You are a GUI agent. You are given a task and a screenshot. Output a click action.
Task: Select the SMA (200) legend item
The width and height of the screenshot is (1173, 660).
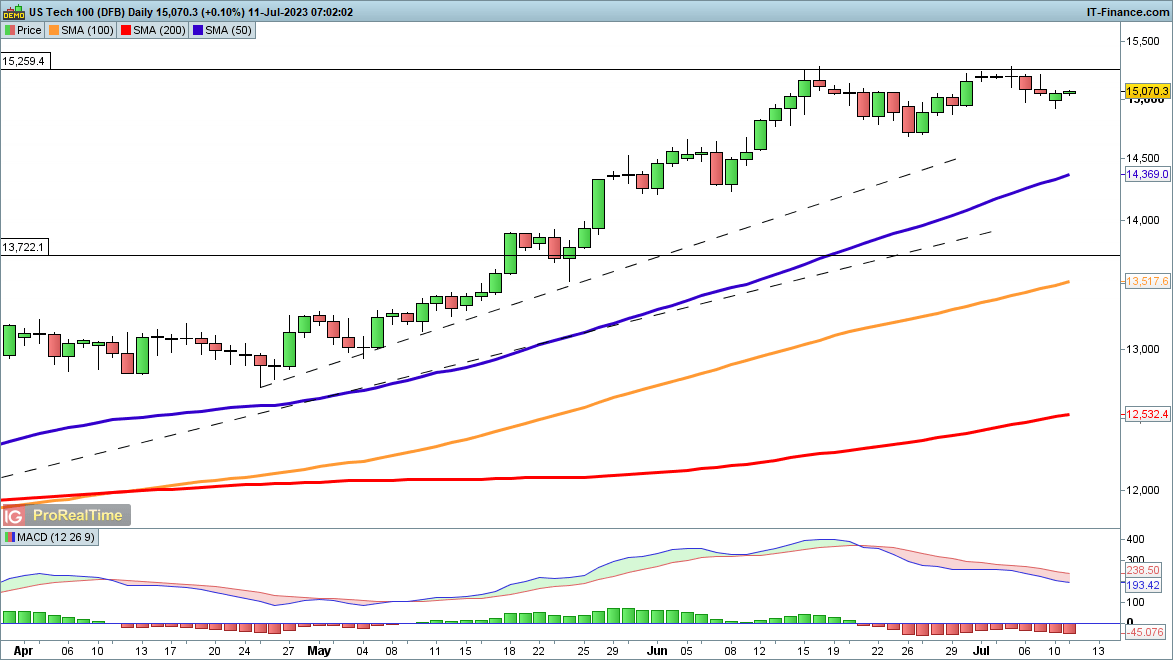(153, 31)
